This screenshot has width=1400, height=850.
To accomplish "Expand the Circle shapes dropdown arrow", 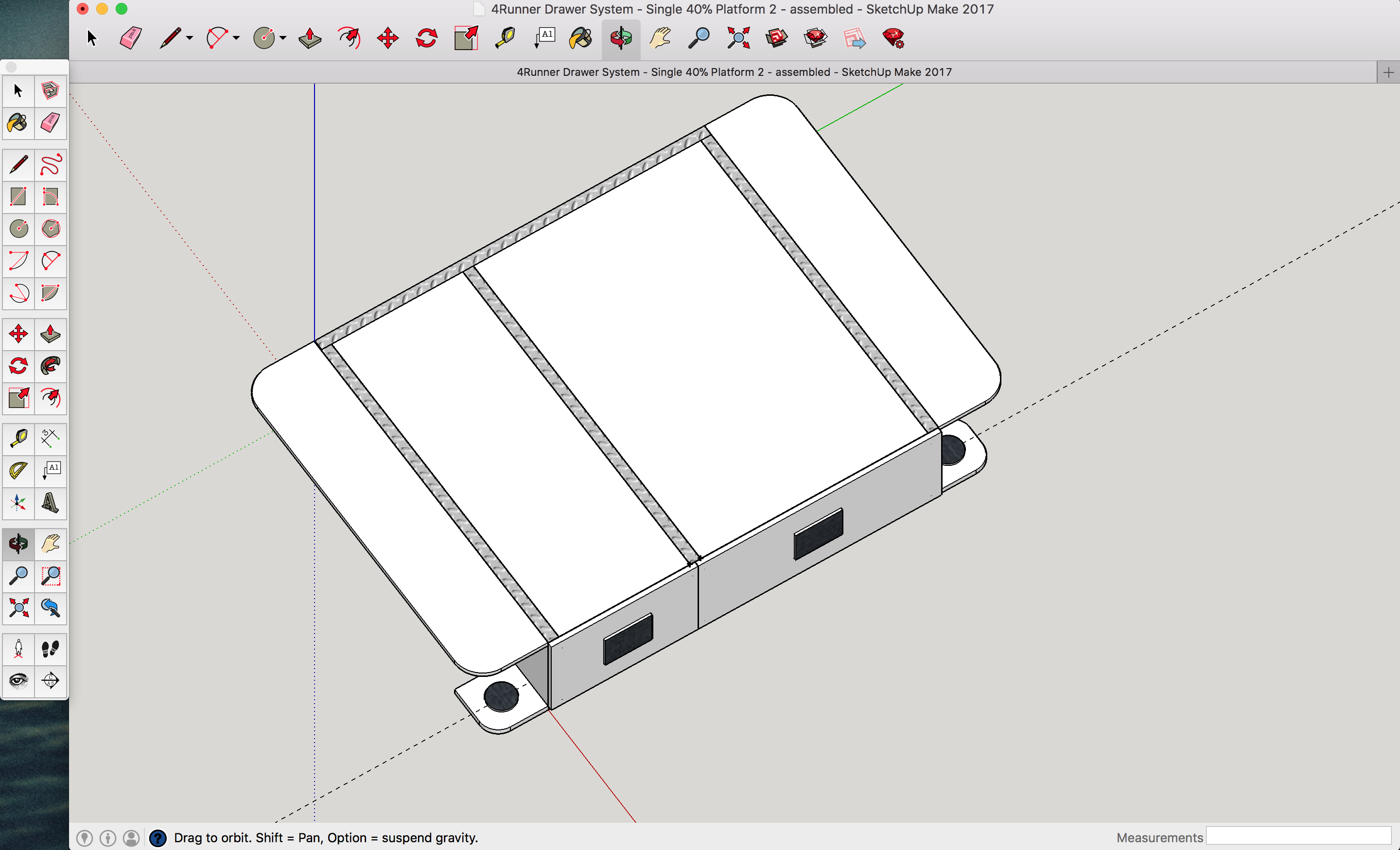I will coord(283,38).
